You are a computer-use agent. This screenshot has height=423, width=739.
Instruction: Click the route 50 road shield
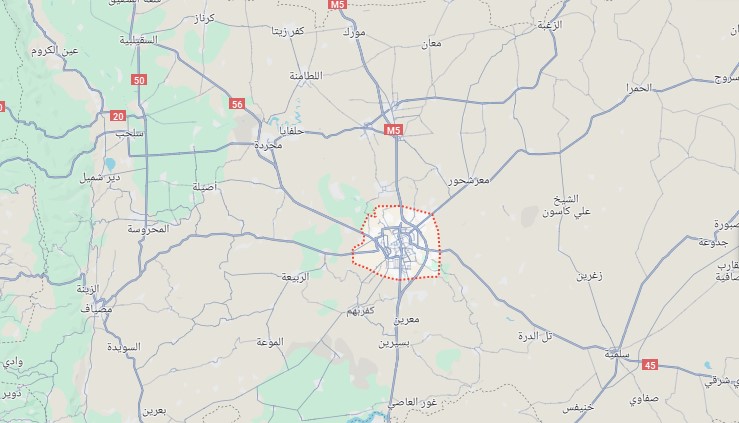pyautogui.click(x=139, y=80)
